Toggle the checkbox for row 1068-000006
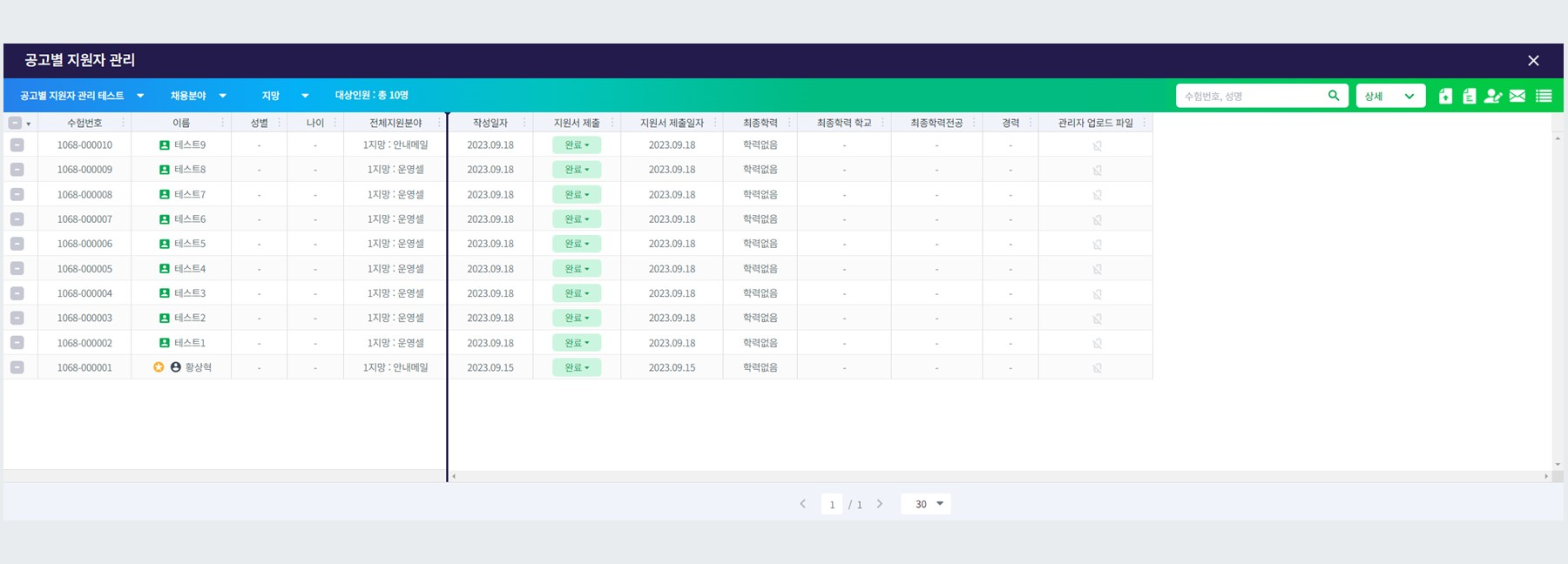Image resolution: width=1568 pixels, height=564 pixels. click(17, 244)
